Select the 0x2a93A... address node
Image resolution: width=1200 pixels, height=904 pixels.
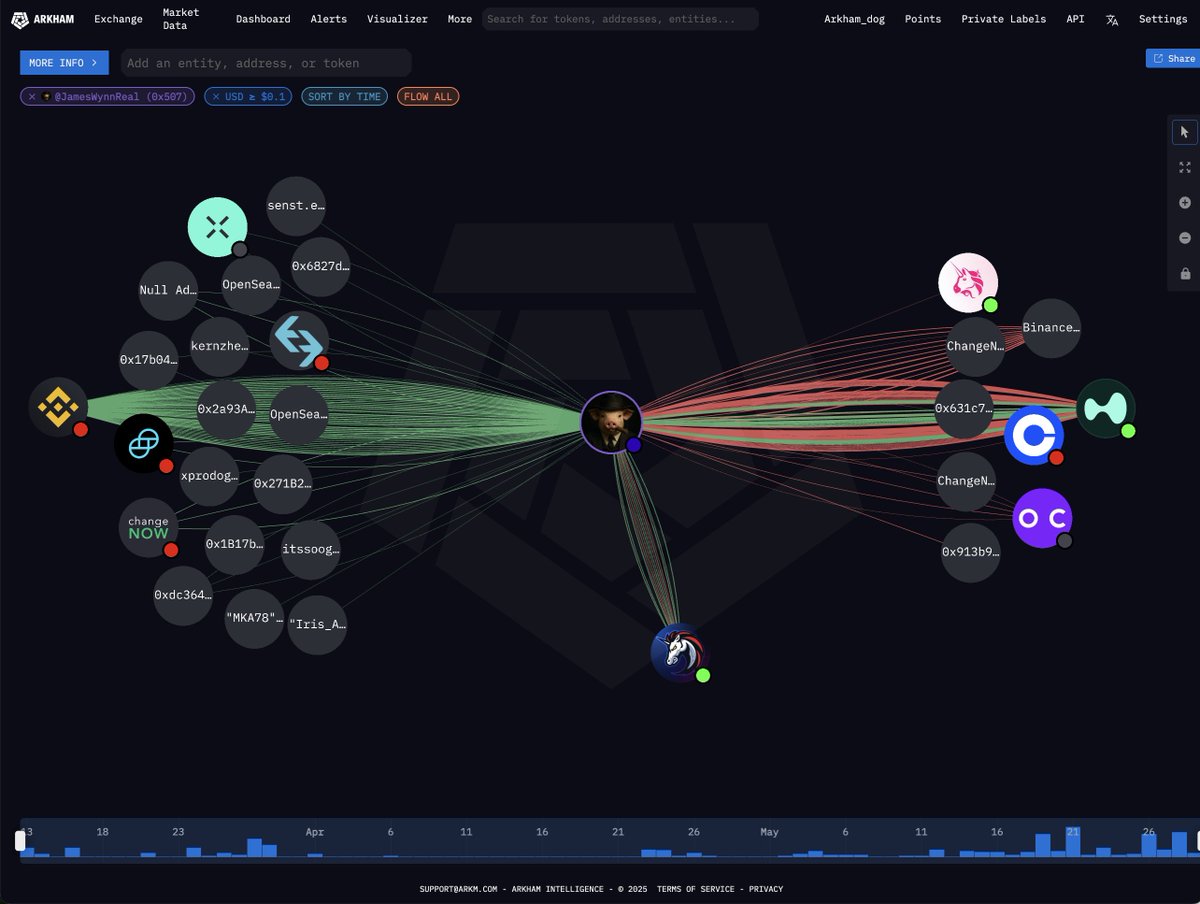point(226,410)
